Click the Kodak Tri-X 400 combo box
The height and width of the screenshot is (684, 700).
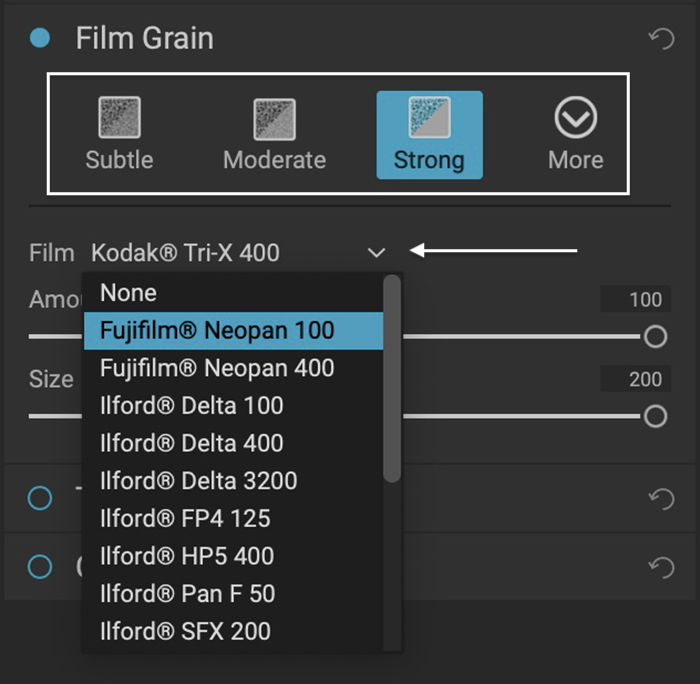pos(228,253)
